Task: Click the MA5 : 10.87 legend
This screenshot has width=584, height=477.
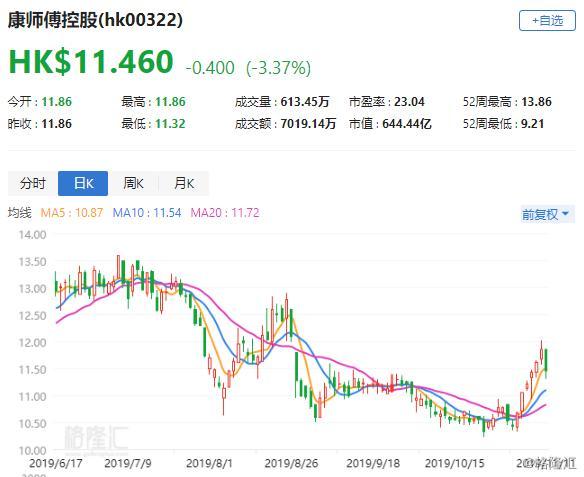Action: click(x=72, y=213)
